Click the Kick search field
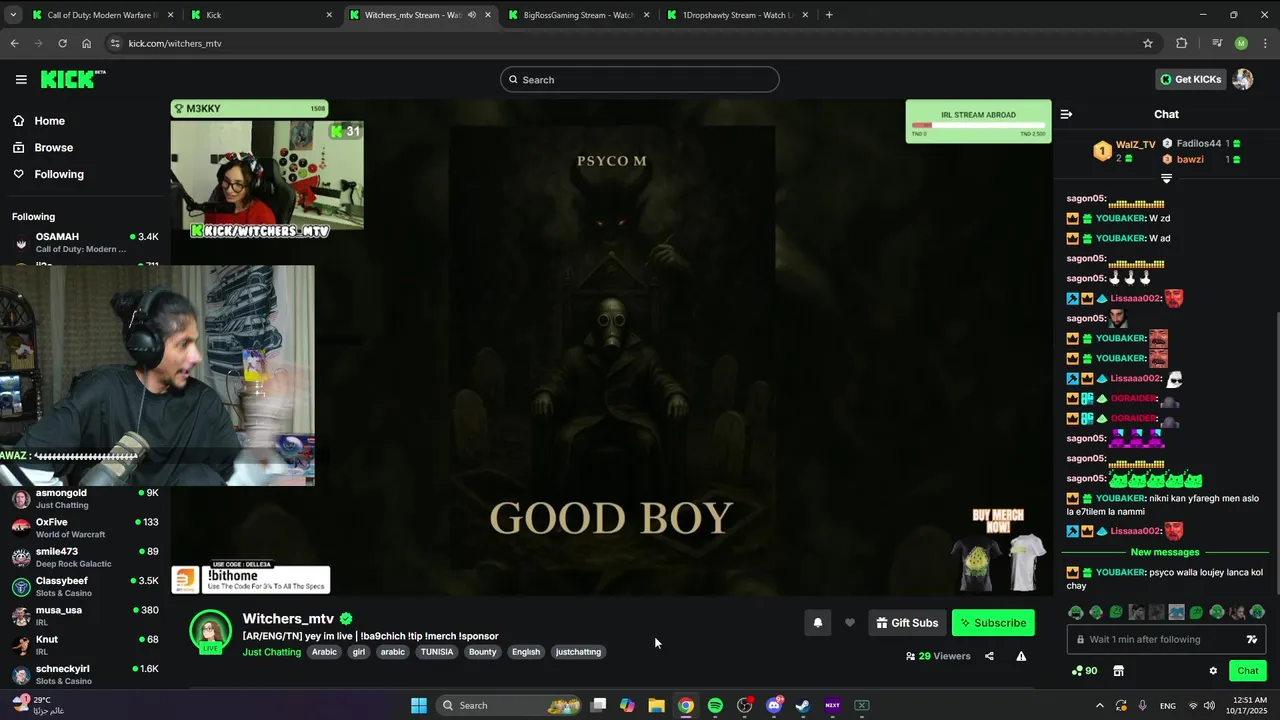The height and width of the screenshot is (720, 1280). pos(640,80)
